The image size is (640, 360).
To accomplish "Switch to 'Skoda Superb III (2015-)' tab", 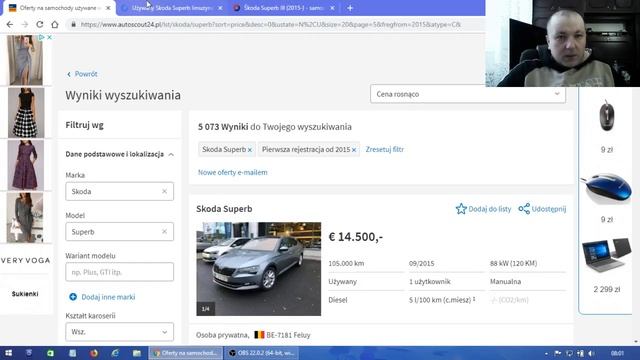I will (x=284, y=8).
